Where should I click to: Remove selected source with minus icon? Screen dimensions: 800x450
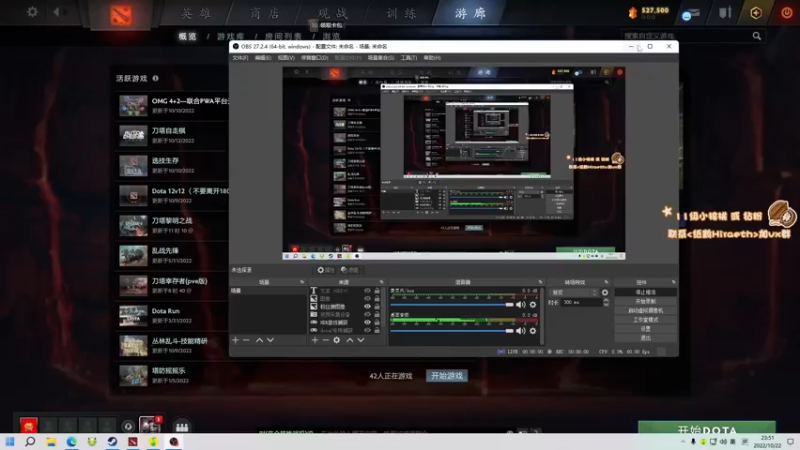point(326,340)
